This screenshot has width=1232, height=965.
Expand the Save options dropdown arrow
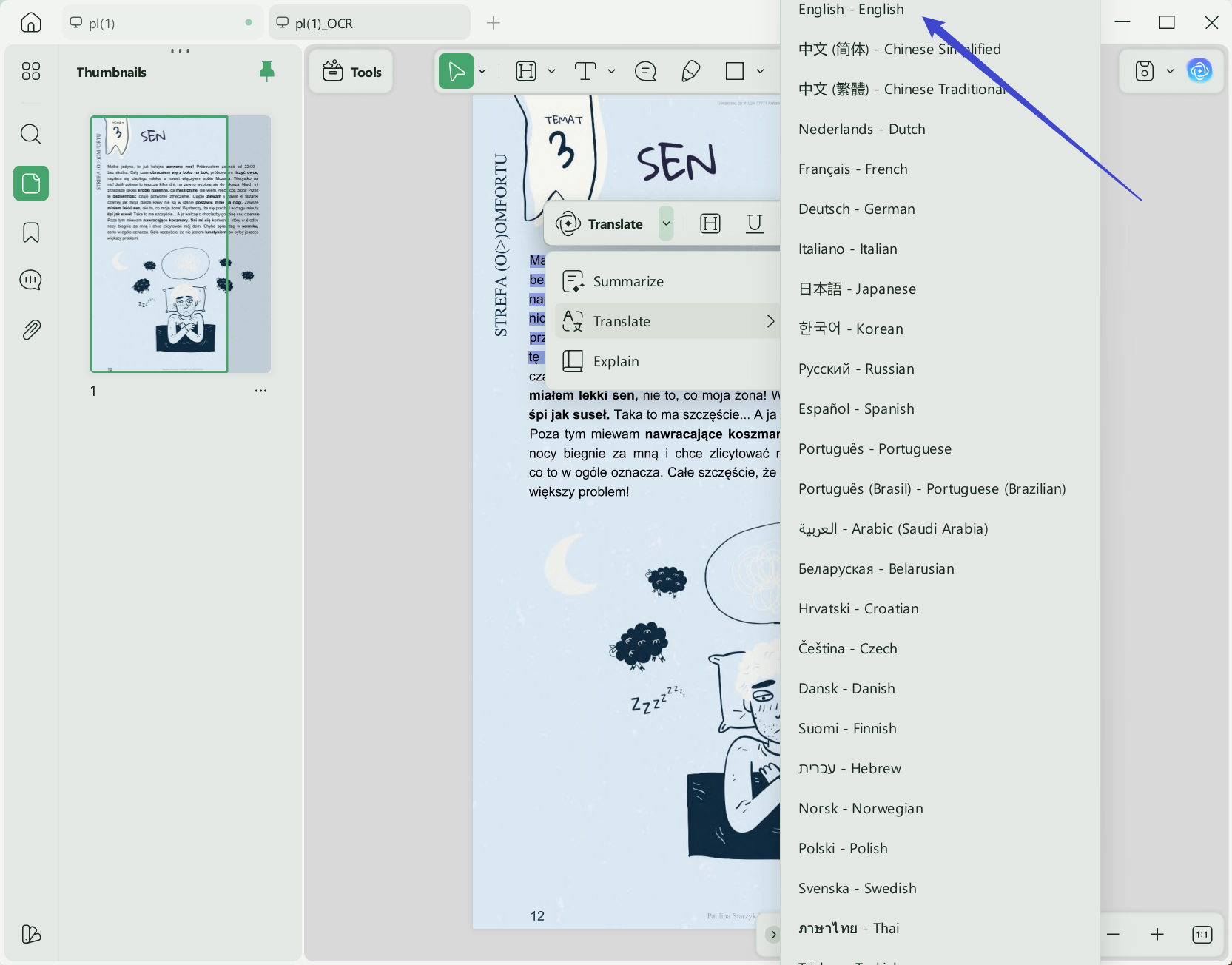coord(1170,71)
